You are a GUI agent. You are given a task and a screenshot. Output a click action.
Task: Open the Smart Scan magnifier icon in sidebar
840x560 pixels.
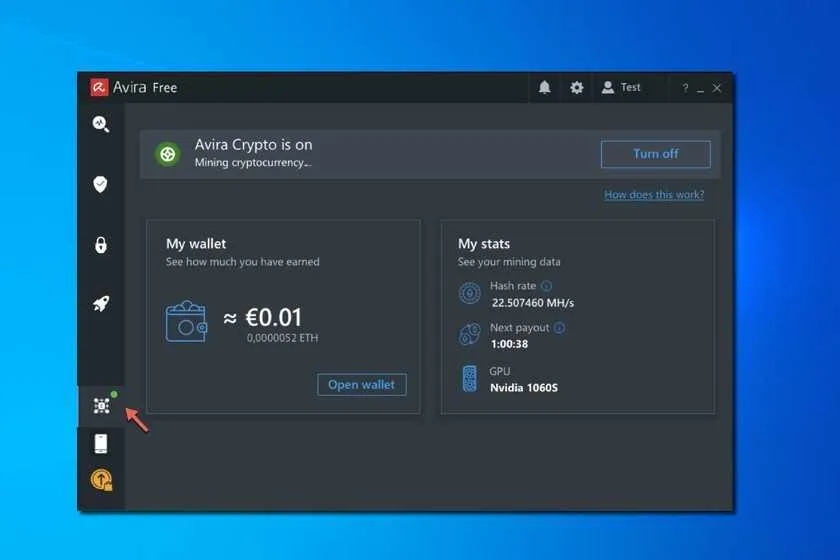click(x=101, y=124)
